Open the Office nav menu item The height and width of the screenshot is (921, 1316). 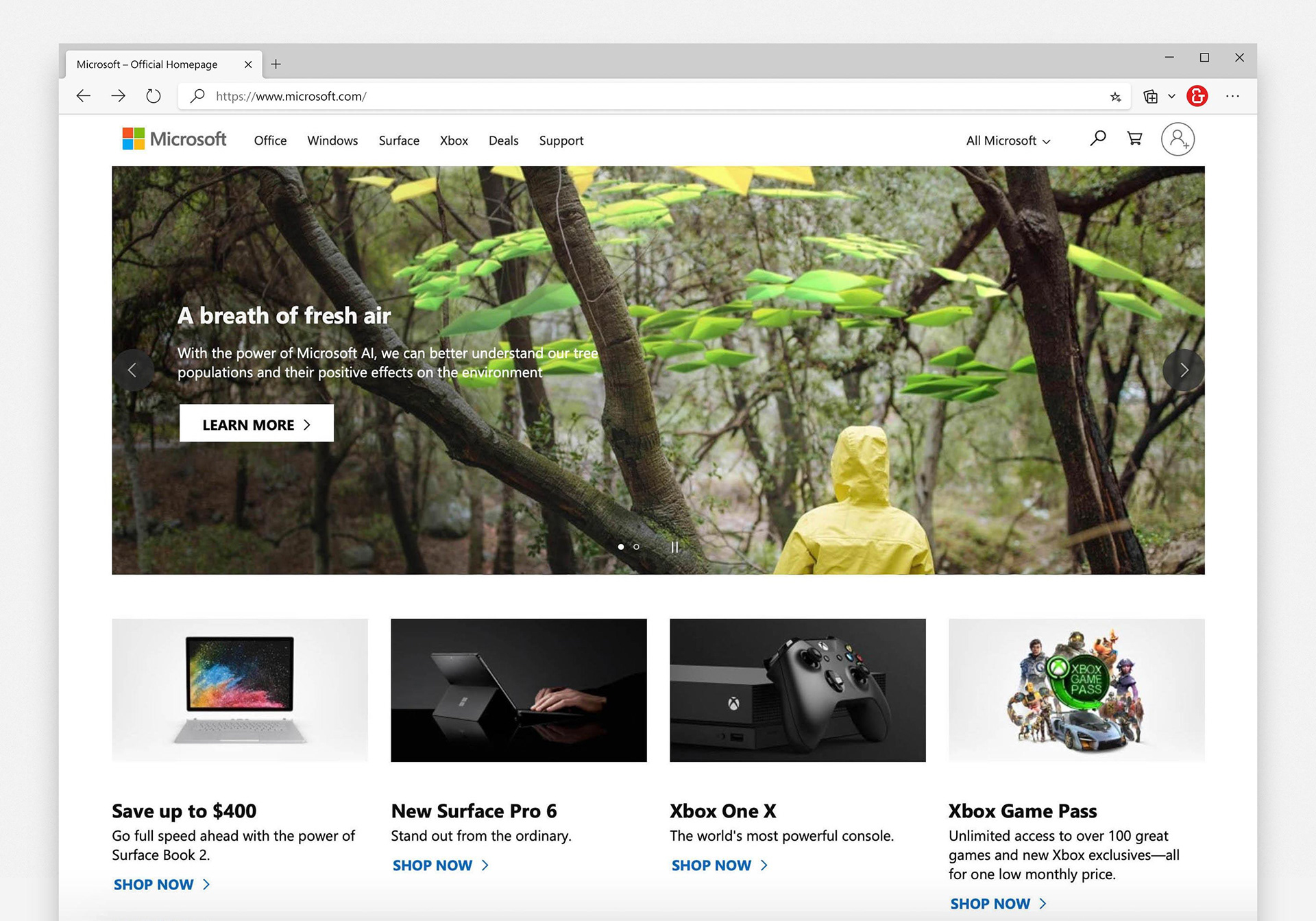(x=270, y=141)
